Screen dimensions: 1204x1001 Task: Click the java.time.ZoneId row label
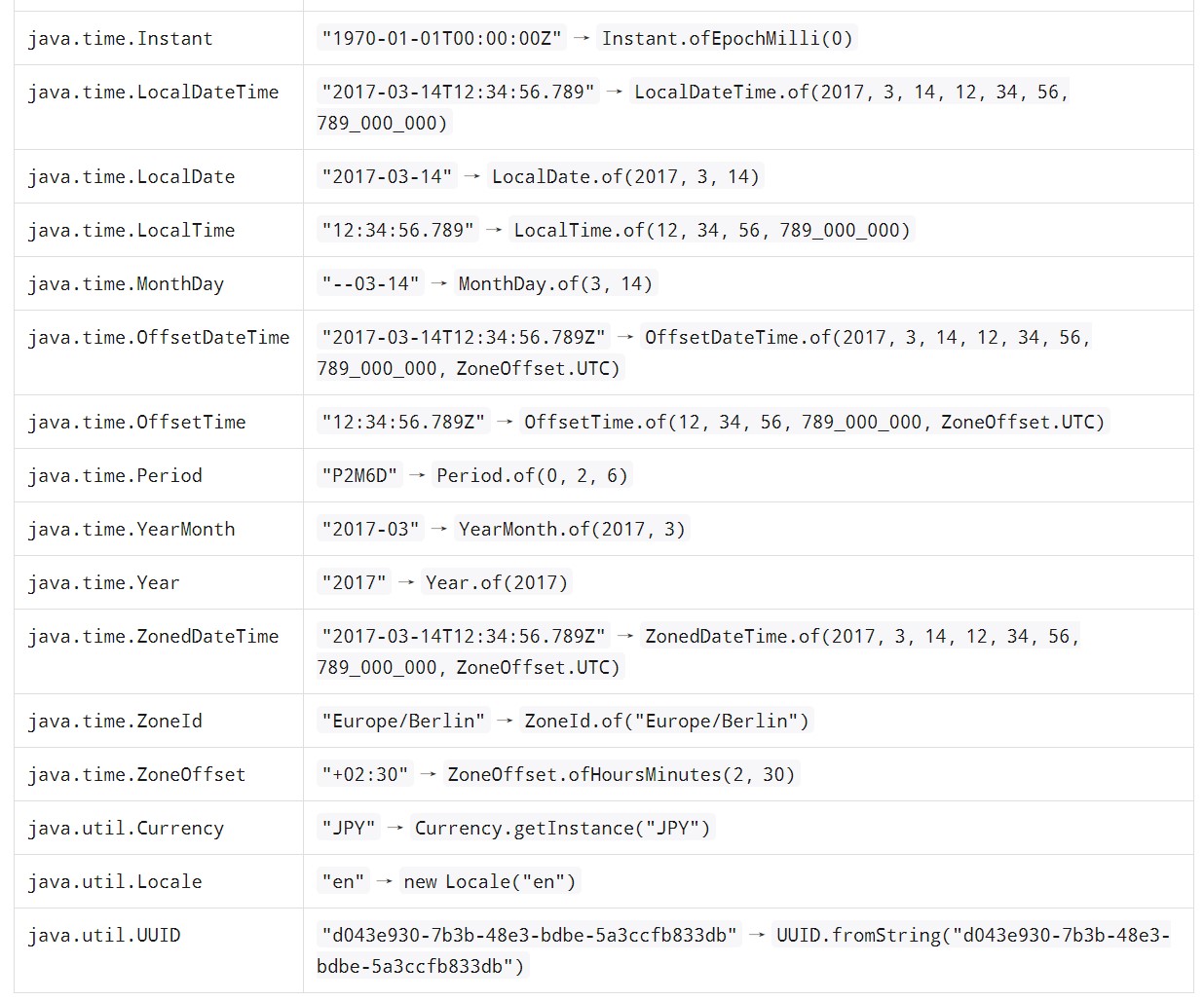pos(115,722)
